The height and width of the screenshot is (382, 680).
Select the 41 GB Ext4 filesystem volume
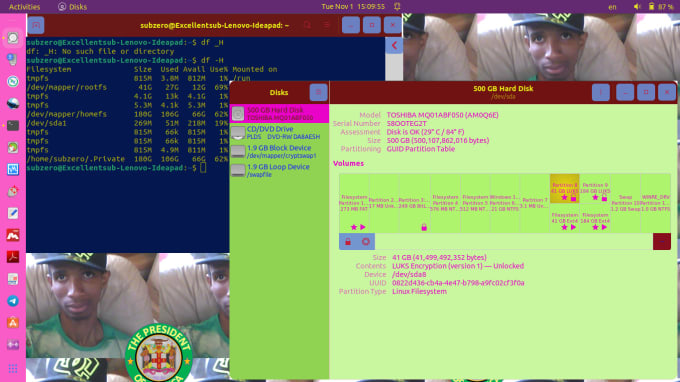(565, 218)
